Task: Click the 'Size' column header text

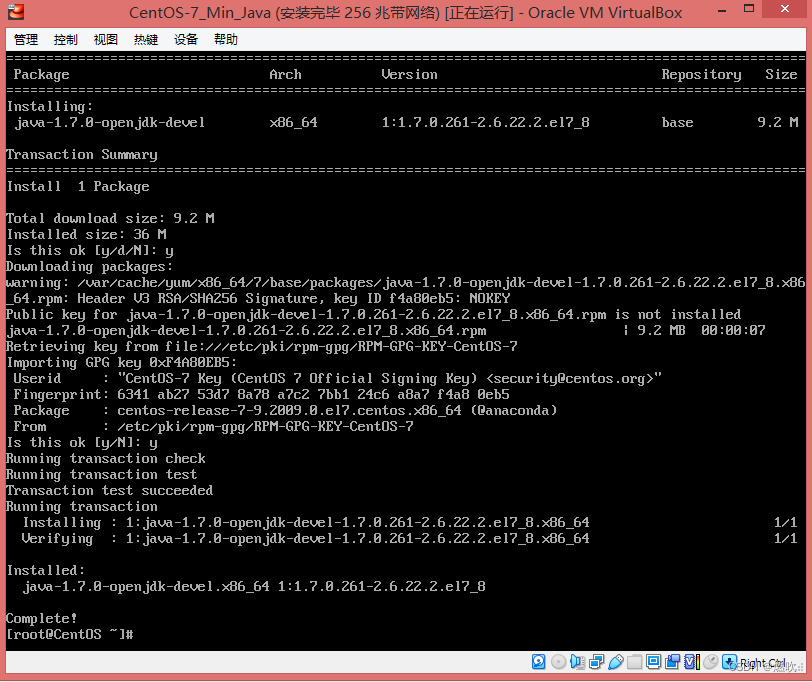Action: point(781,75)
